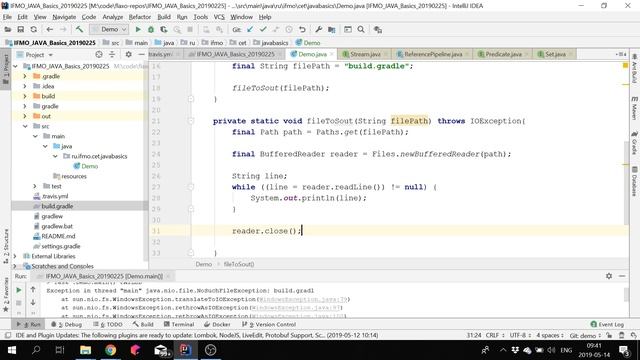Open the TODO tool window button
Screen dimensions: 640x360
(x=108, y=324)
